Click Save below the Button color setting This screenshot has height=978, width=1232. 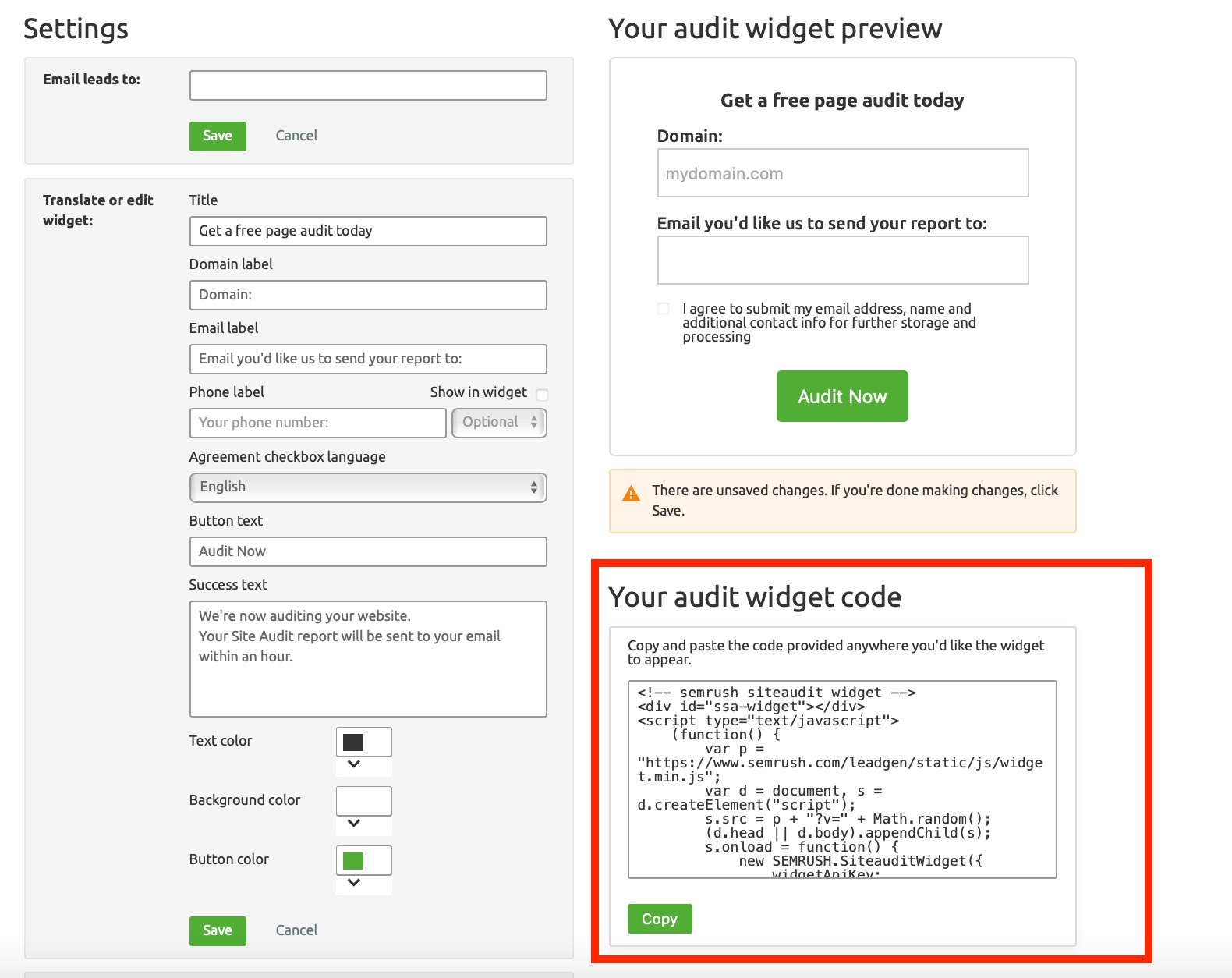point(218,930)
